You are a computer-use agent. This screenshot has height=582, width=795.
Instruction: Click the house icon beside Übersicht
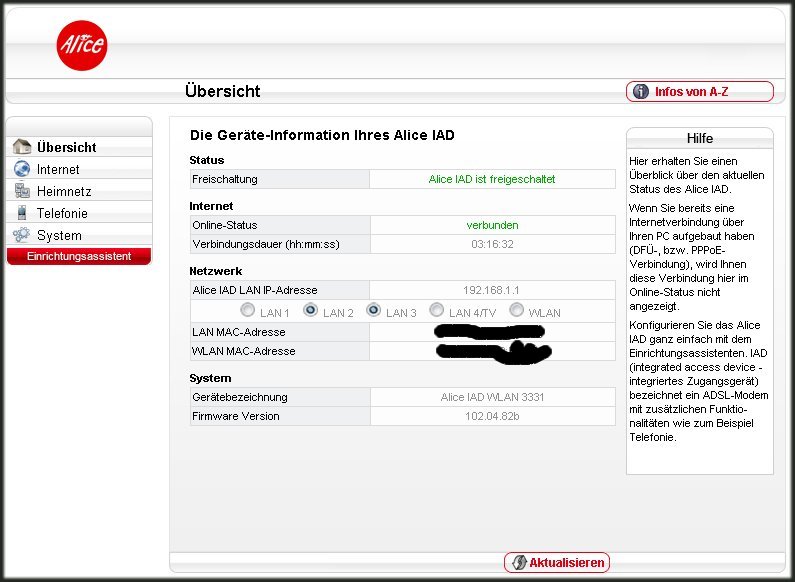coord(22,147)
